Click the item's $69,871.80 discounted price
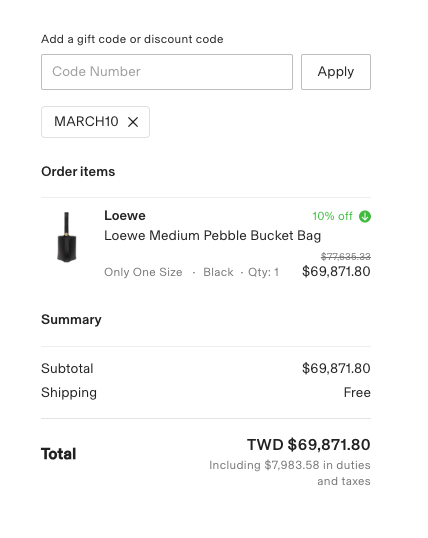Screen dimensions: 428x538 336,271
